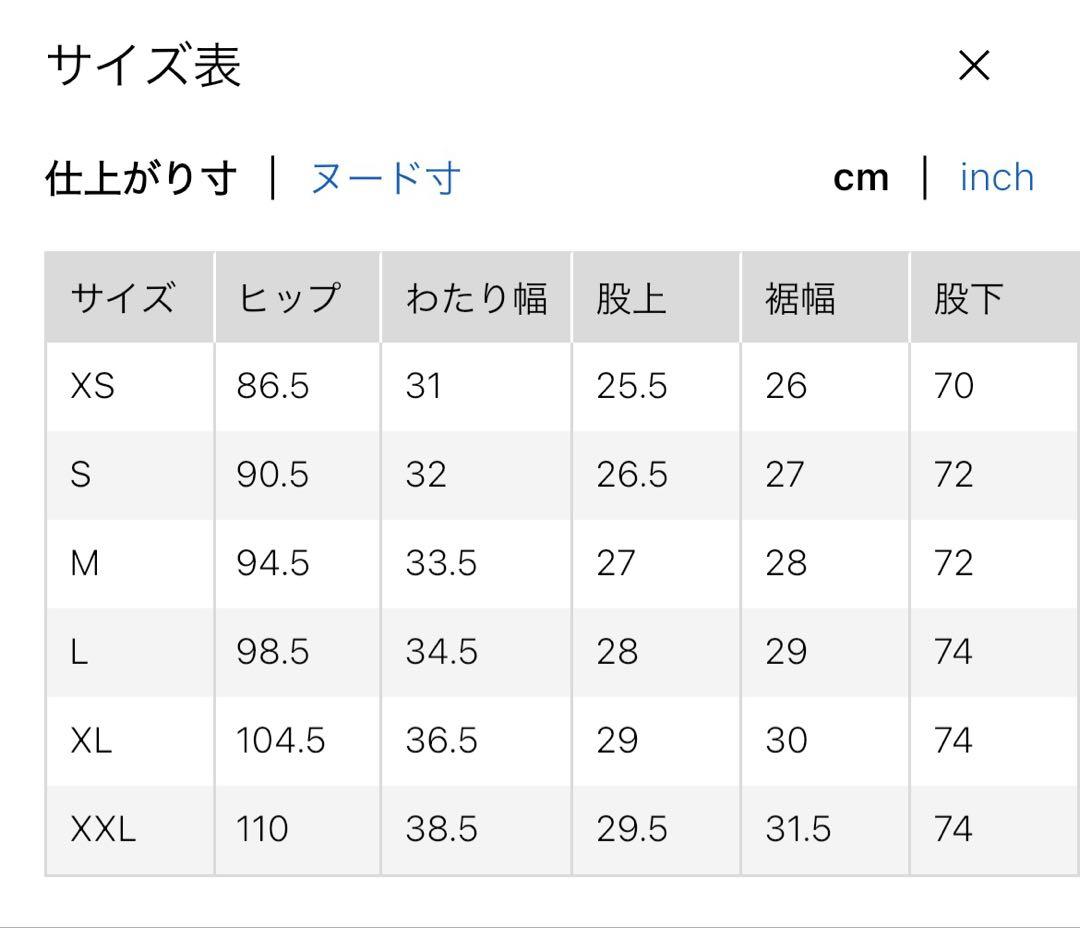This screenshot has height=928, width=1080.
Task: Click the M わたり幅 value 33.5
Action: pos(441,563)
